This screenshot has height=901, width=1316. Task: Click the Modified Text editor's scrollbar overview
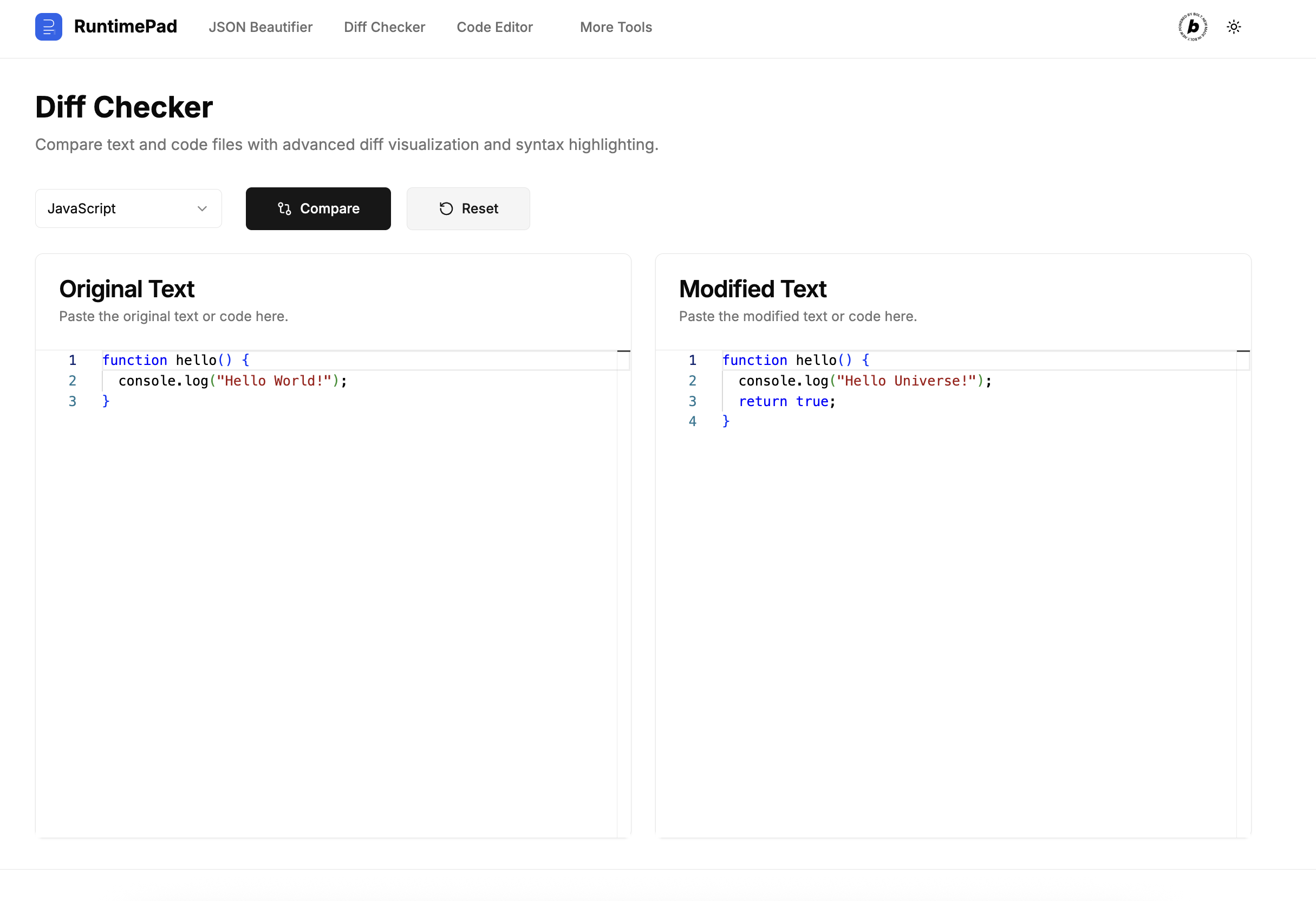point(1243,566)
